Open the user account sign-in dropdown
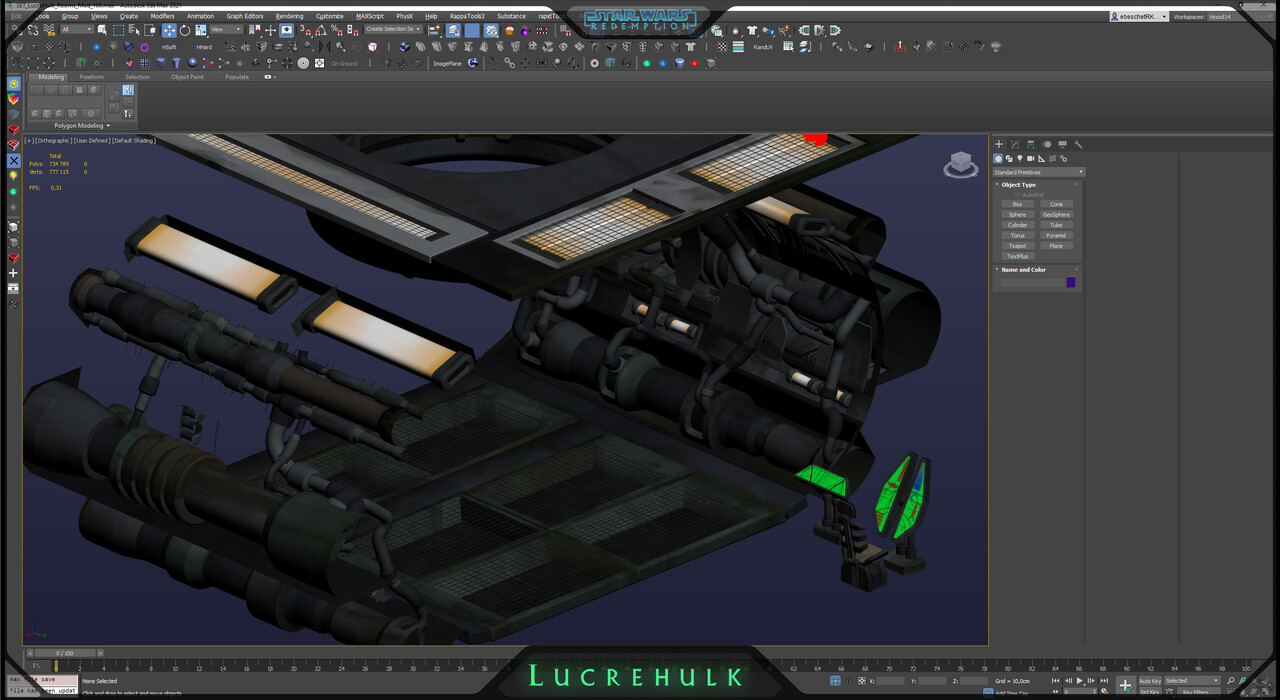The image size is (1280, 700). (x=1139, y=17)
